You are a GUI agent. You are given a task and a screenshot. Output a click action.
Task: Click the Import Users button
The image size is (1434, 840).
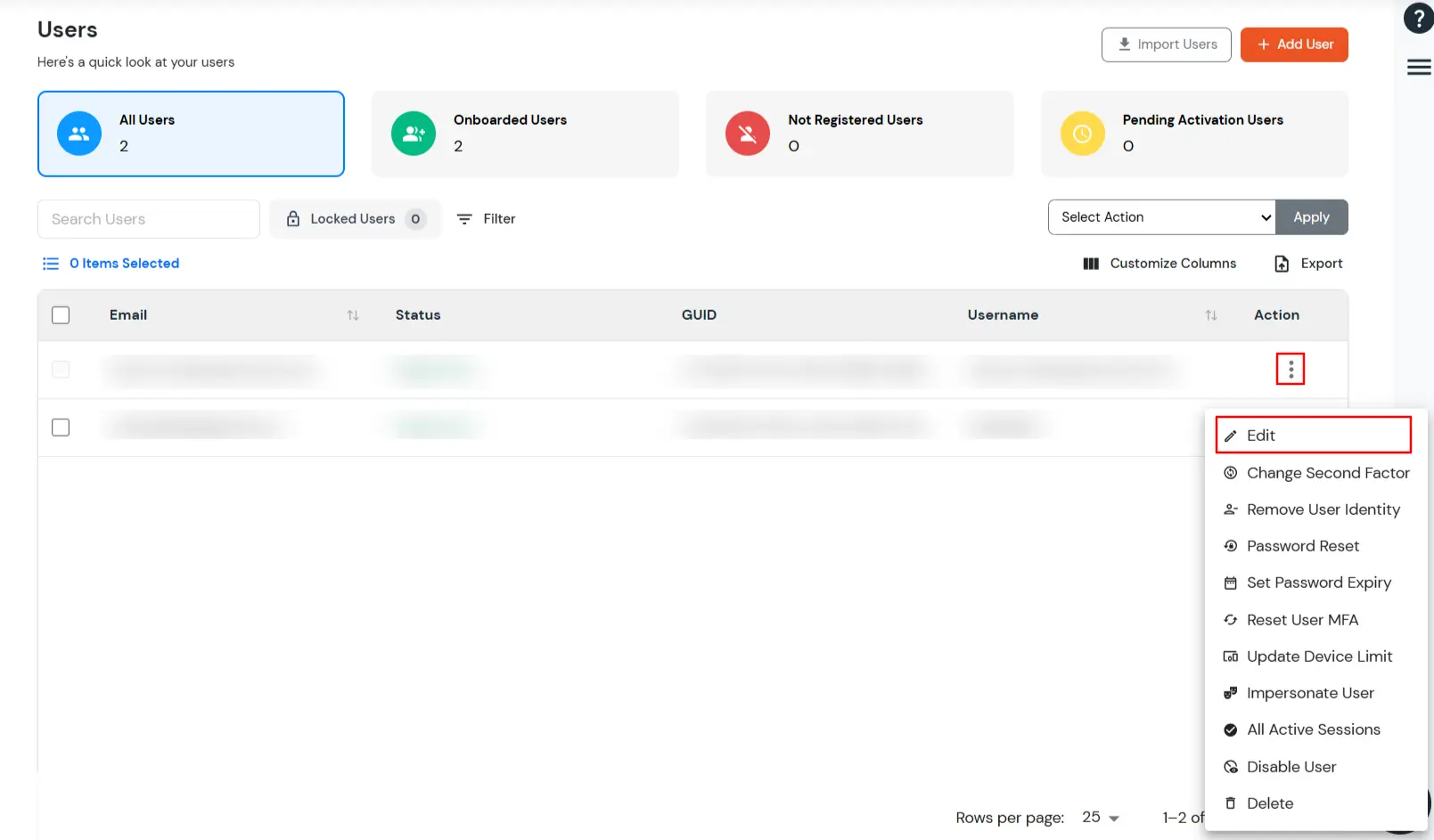coord(1166,45)
